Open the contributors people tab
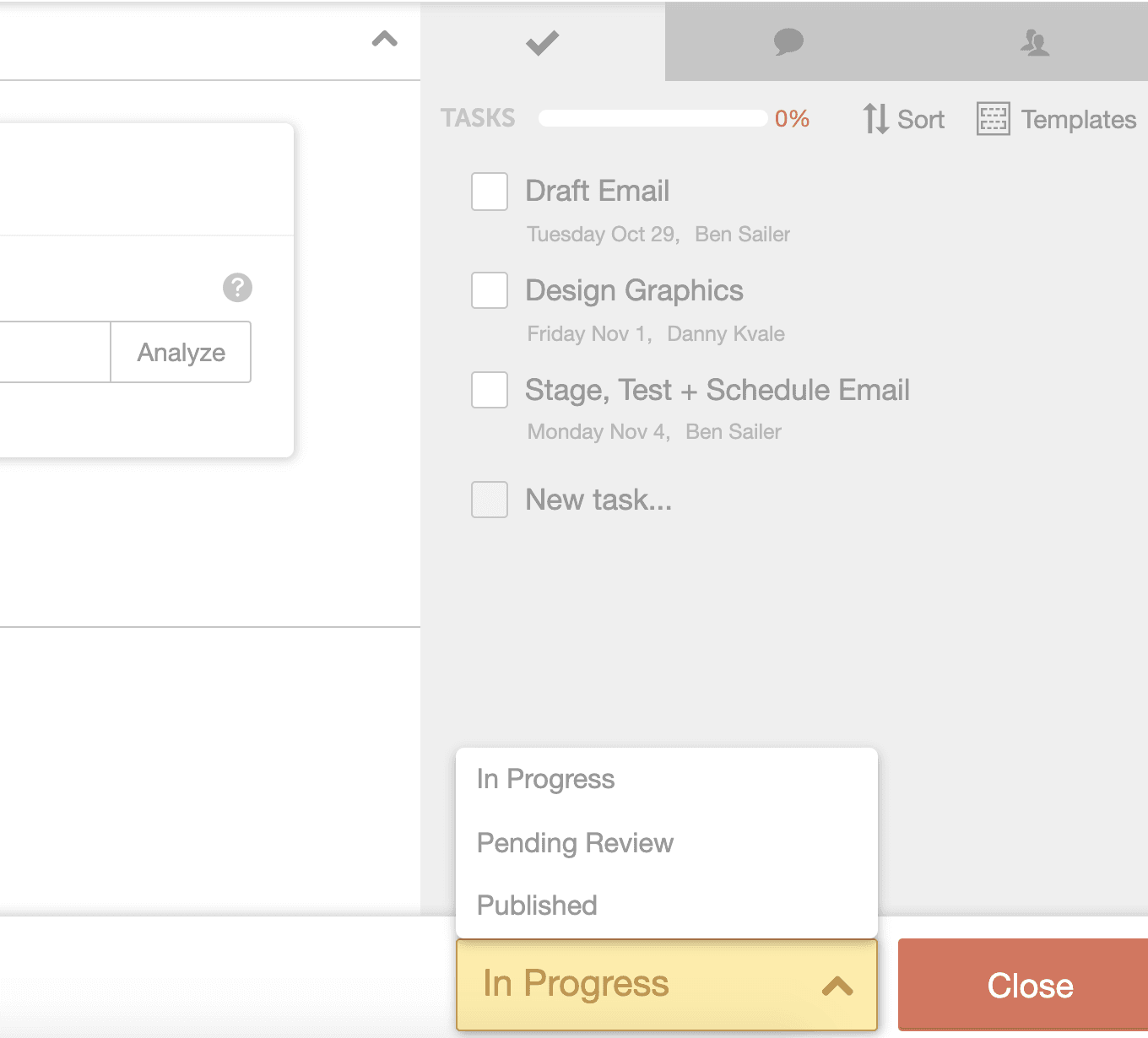The height and width of the screenshot is (1038, 1148). pos(1034,41)
